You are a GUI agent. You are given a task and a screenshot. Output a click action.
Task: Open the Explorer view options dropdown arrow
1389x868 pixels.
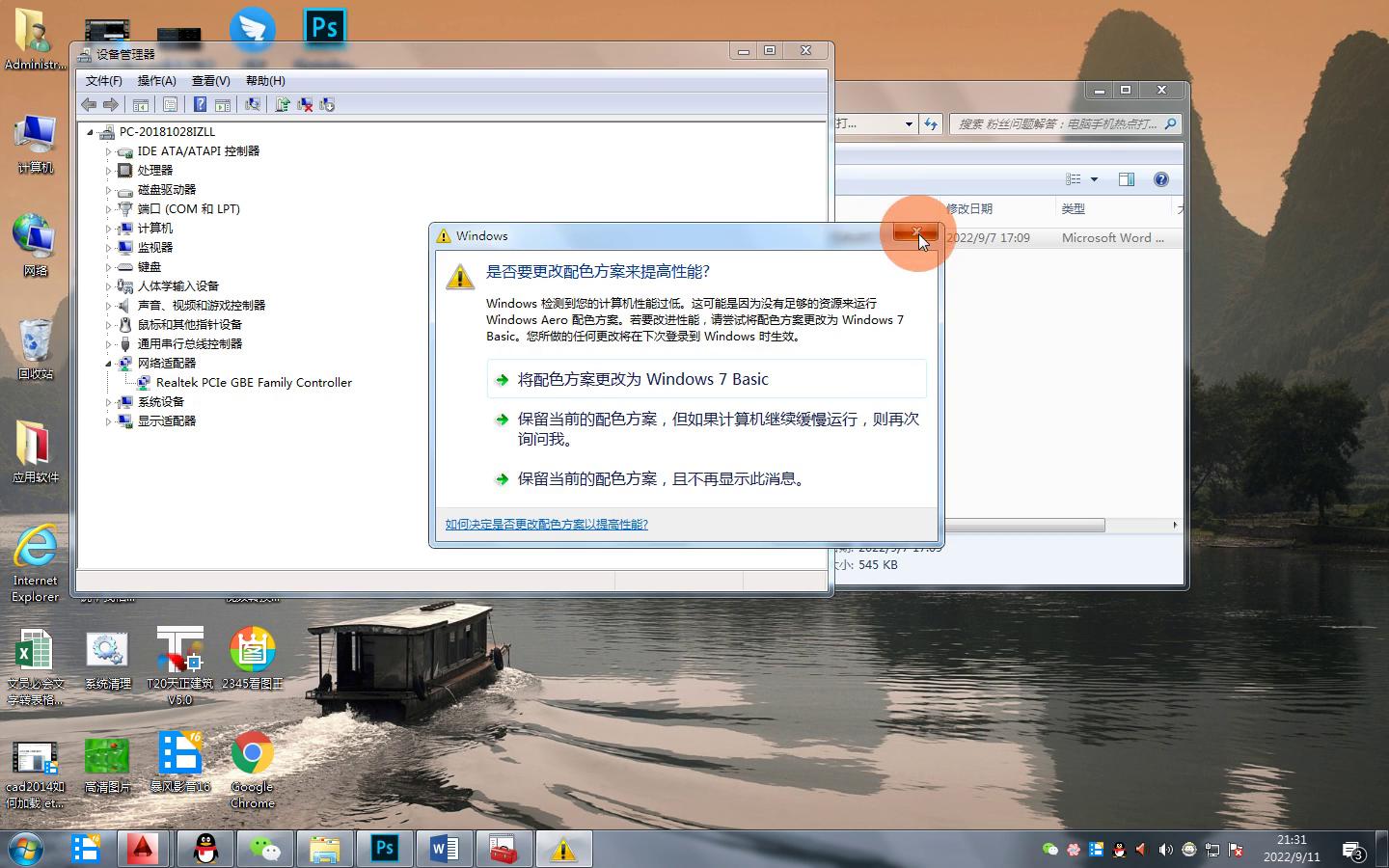[x=1094, y=179]
